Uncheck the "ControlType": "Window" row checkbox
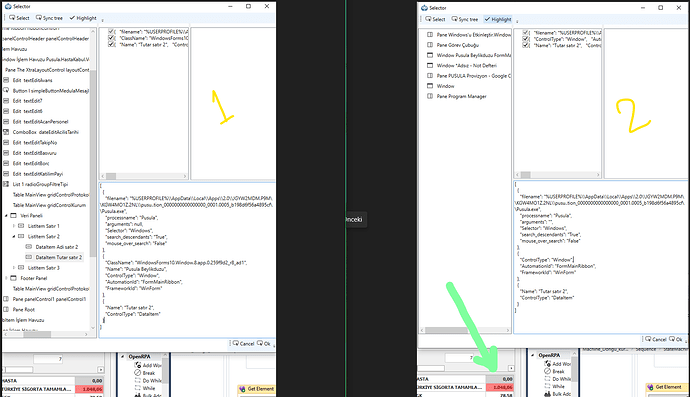690x397 pixels. point(525,39)
